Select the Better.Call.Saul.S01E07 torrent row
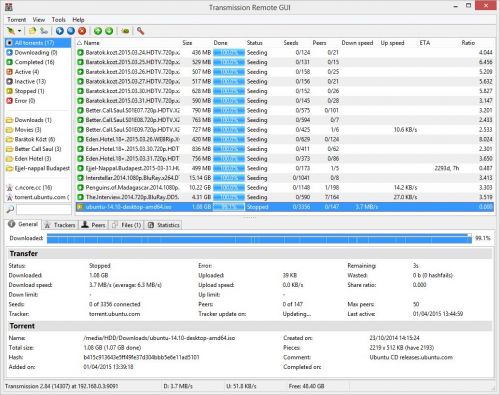This screenshot has width=500, height=395. point(285,110)
